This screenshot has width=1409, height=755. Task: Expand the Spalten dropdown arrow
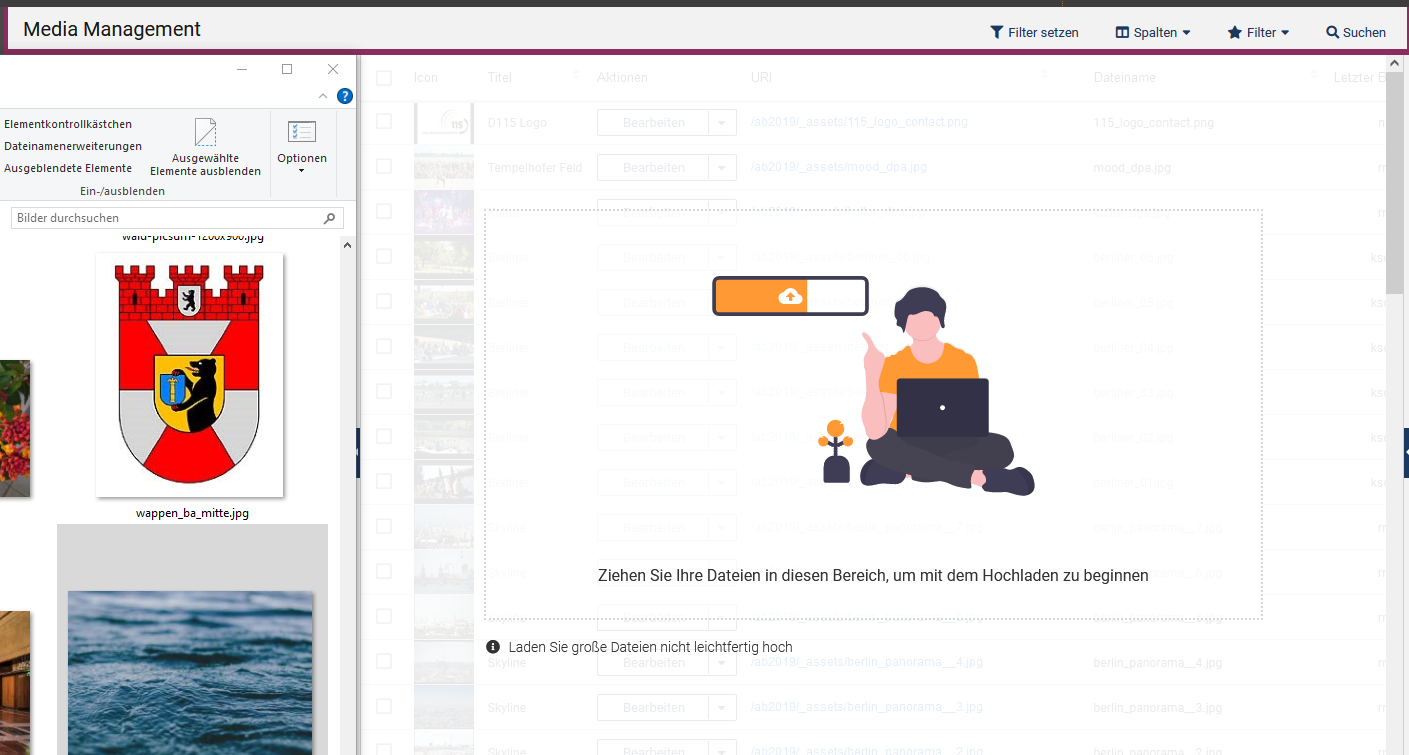pos(1185,32)
